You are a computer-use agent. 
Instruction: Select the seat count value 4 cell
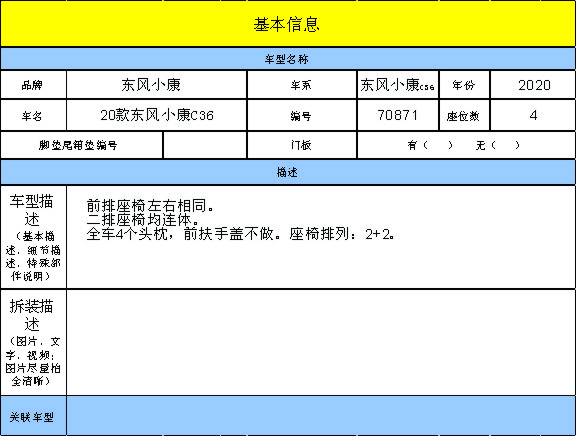tap(533, 115)
